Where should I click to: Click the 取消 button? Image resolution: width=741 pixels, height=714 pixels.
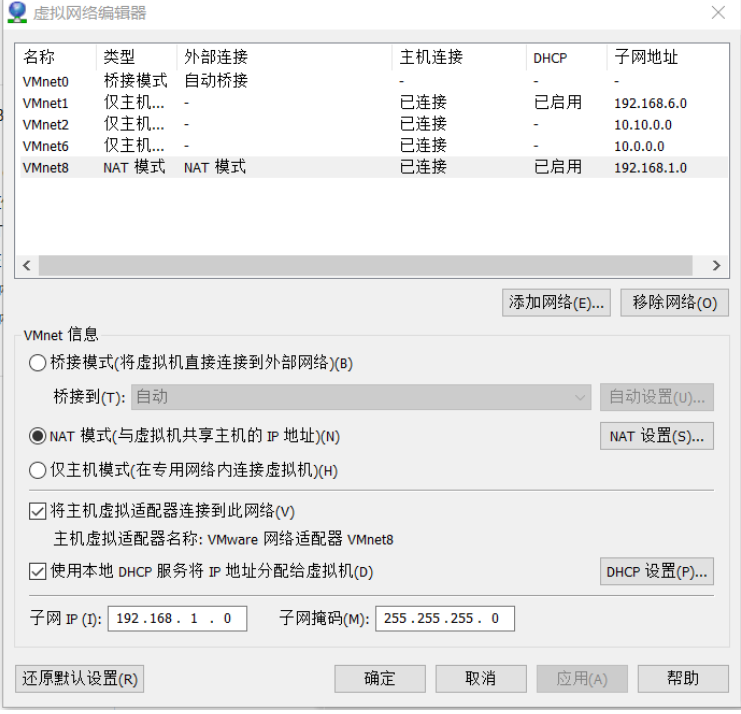click(481, 680)
